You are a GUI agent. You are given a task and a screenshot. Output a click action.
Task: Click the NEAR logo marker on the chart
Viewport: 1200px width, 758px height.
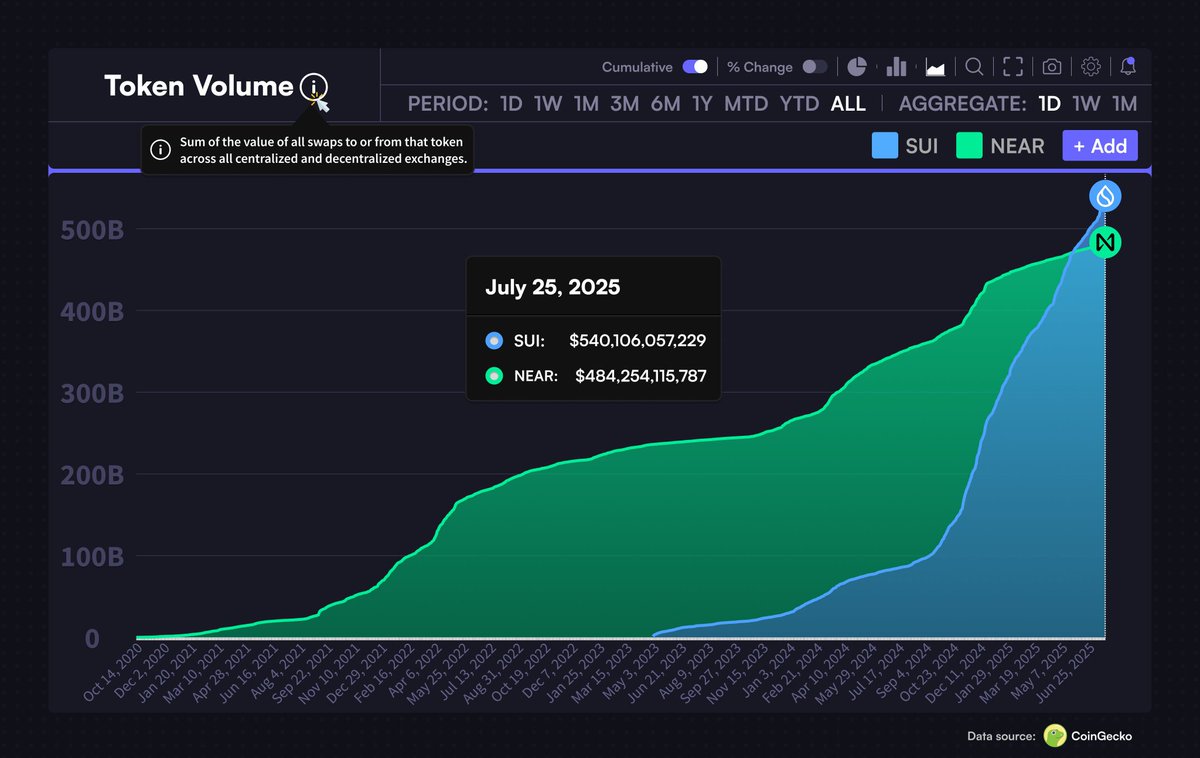1105,242
